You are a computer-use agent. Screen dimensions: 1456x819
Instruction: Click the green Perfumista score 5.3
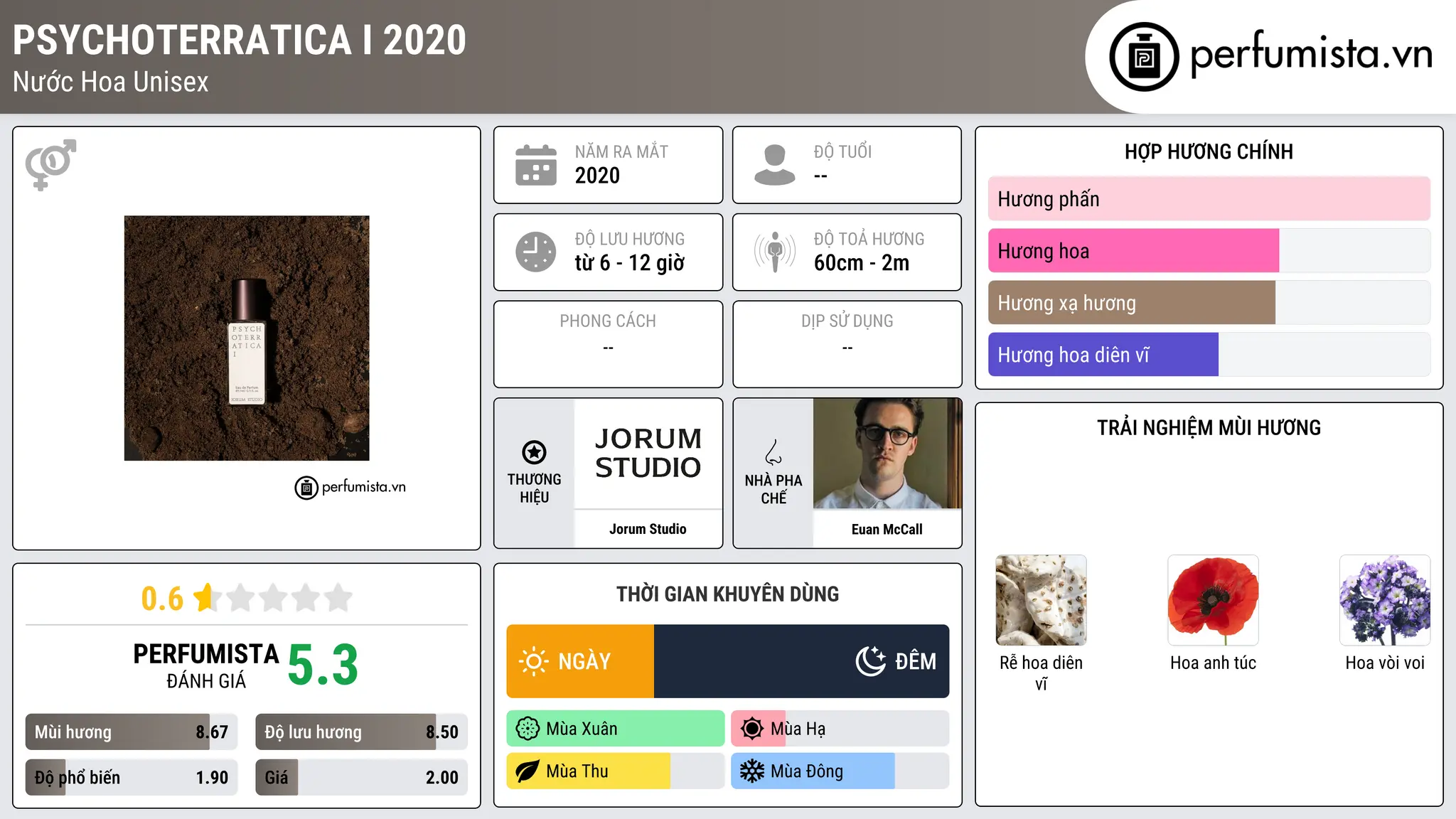[323, 665]
